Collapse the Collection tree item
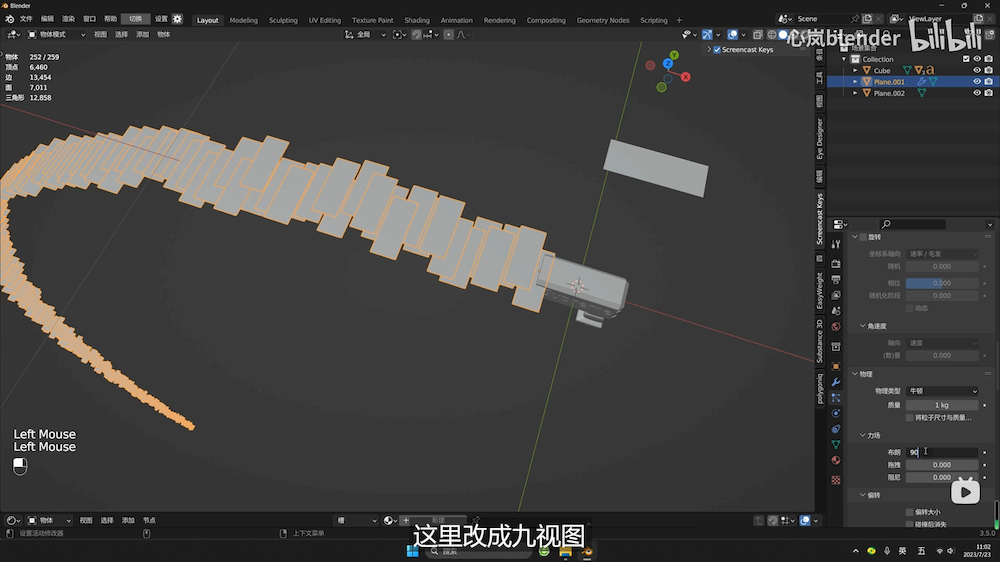Viewport: 1000px width, 562px height. pos(844,59)
